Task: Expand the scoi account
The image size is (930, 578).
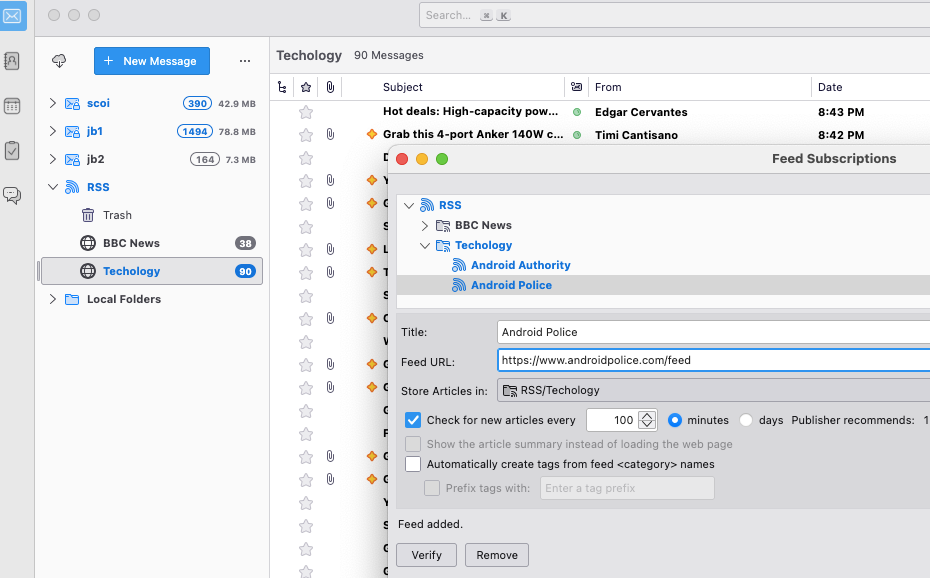Action: coord(53,103)
